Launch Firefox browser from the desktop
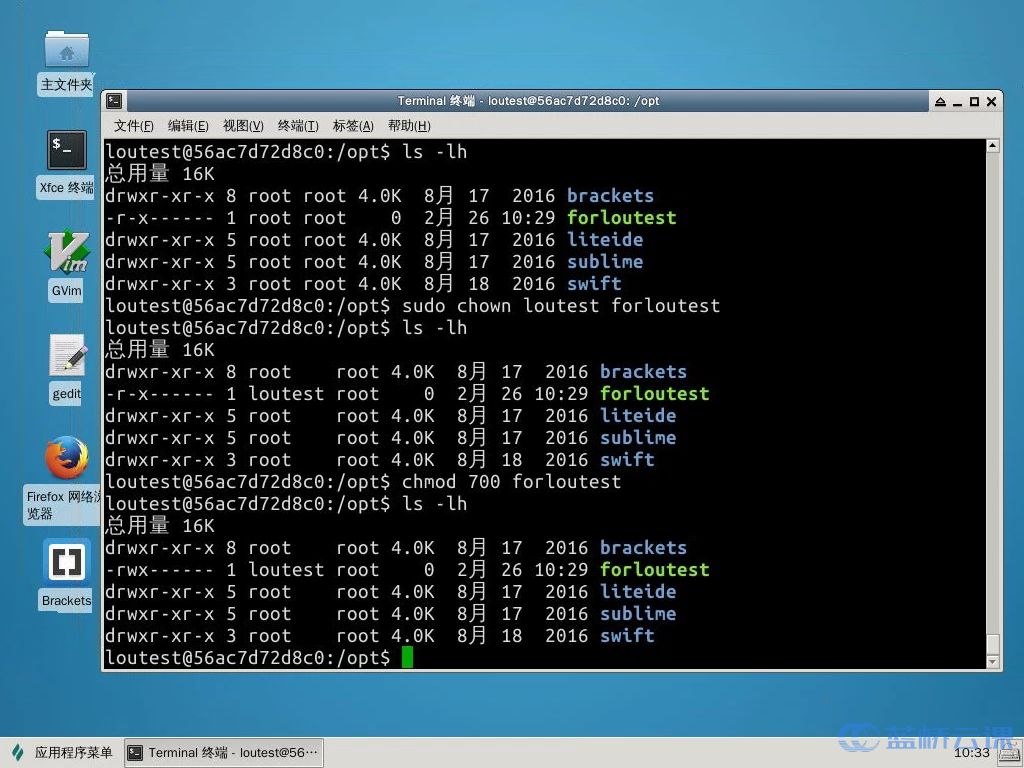1024x768 pixels. tap(67, 459)
